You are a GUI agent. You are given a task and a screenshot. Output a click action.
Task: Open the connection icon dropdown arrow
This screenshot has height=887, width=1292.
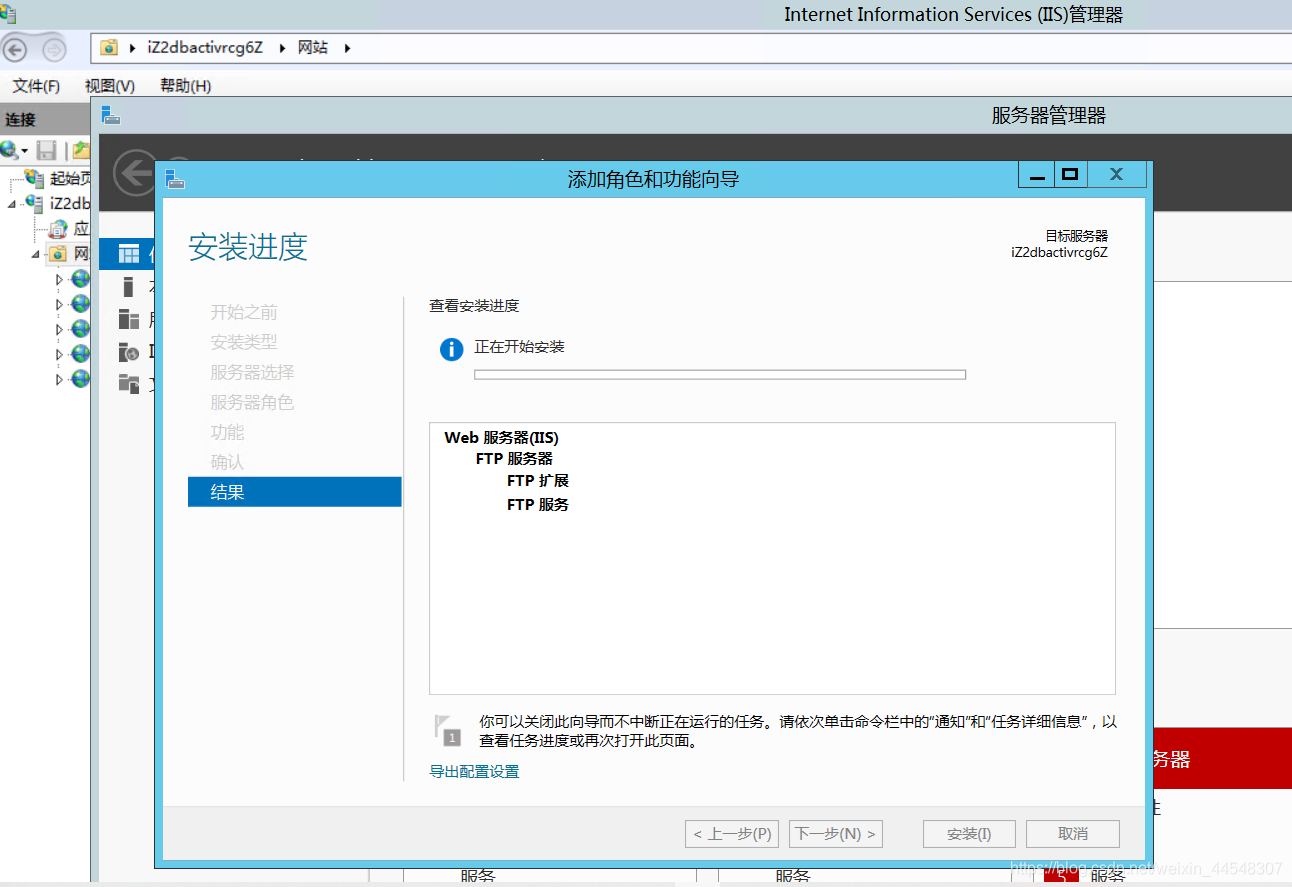(24, 151)
